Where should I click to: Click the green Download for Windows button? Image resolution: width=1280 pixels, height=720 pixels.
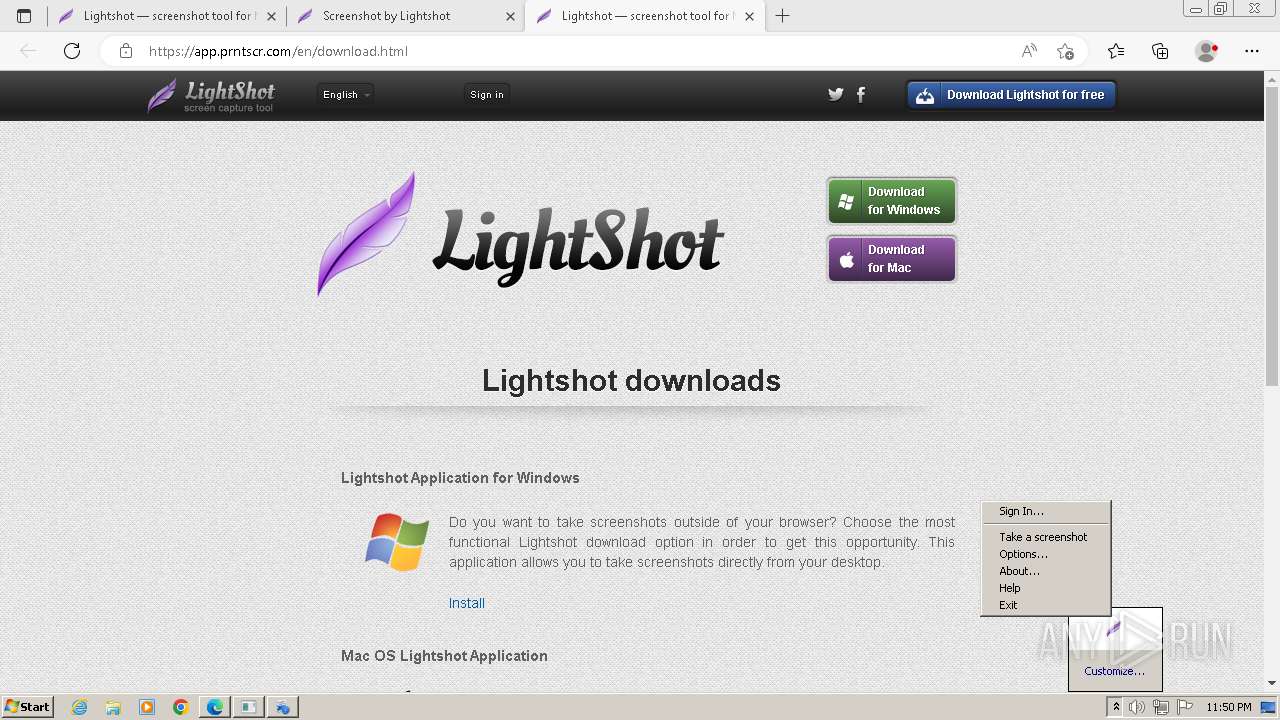point(892,201)
